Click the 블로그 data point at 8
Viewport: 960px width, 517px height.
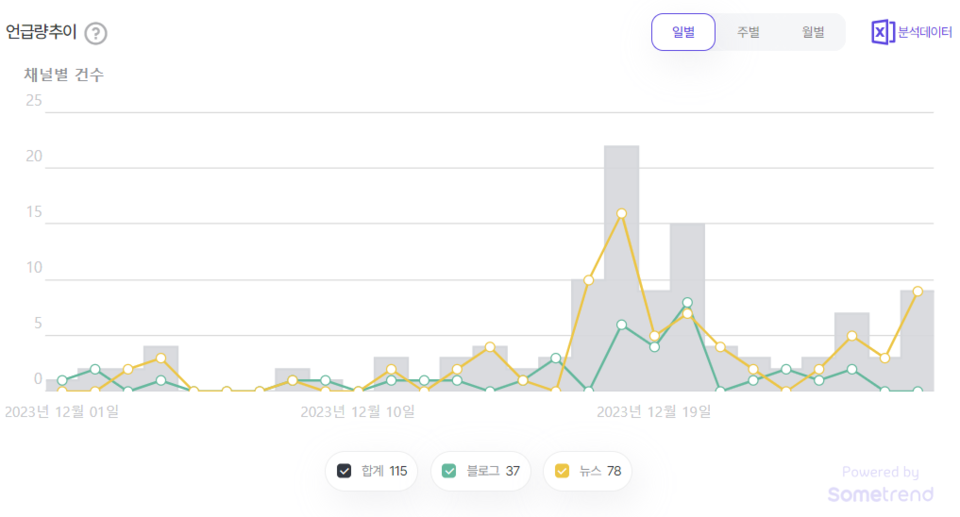687,302
